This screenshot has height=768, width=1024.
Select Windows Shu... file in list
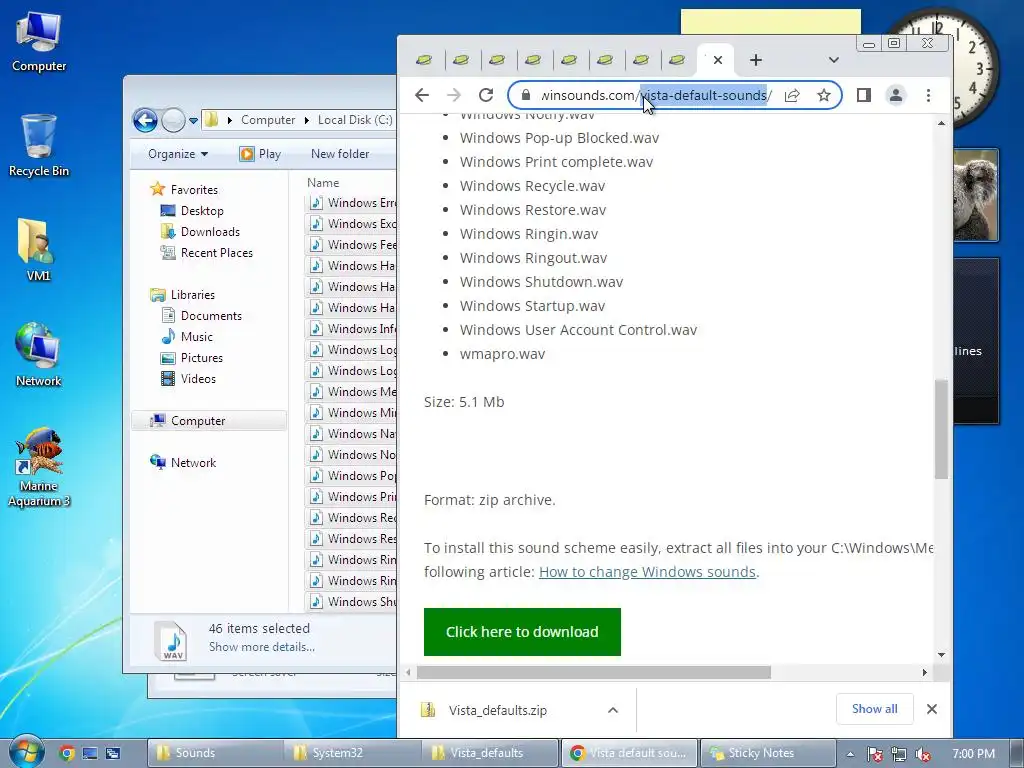point(351,601)
